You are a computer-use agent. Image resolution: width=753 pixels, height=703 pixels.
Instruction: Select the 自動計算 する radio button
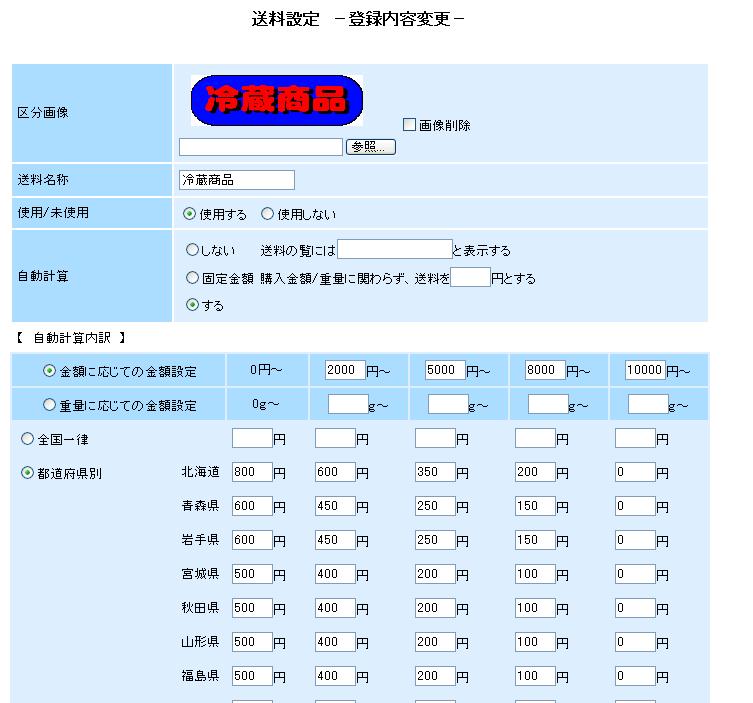point(193,305)
